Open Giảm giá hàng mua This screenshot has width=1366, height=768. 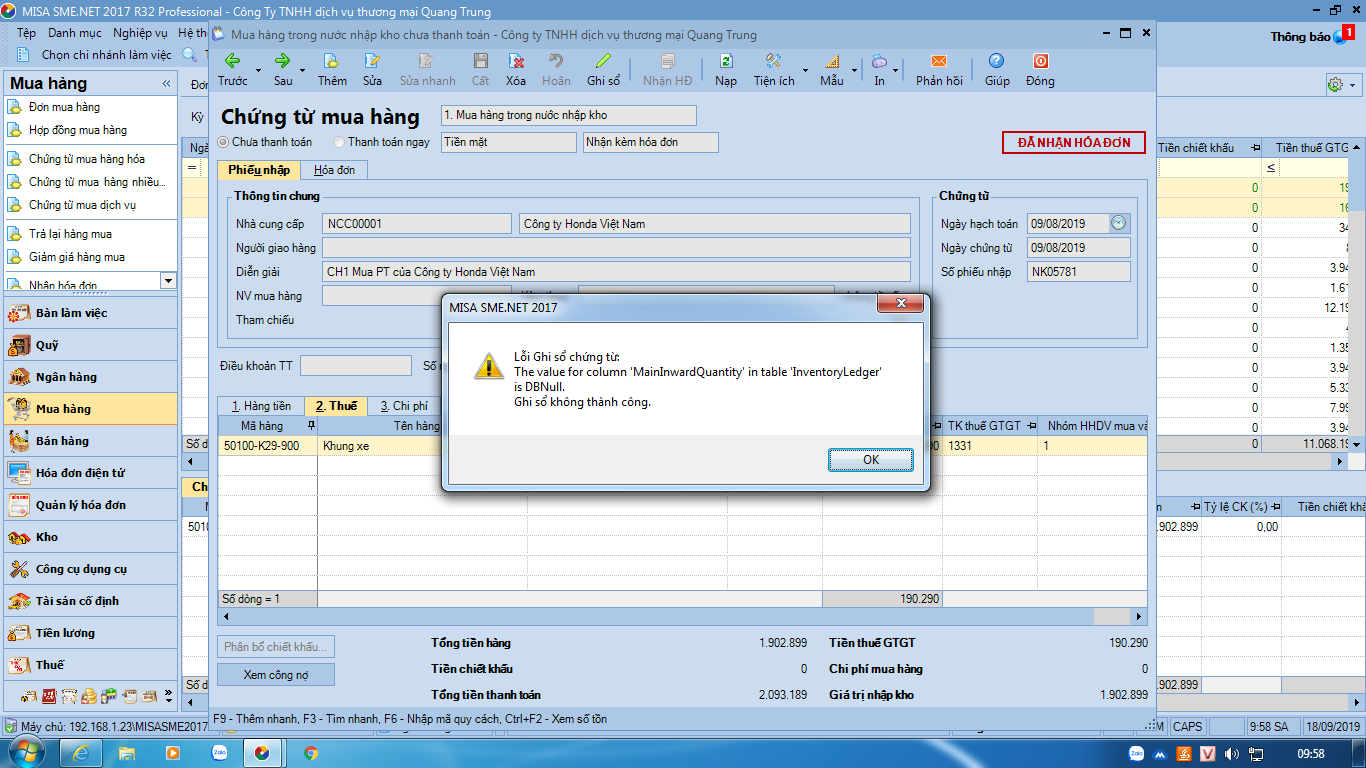[x=77, y=257]
